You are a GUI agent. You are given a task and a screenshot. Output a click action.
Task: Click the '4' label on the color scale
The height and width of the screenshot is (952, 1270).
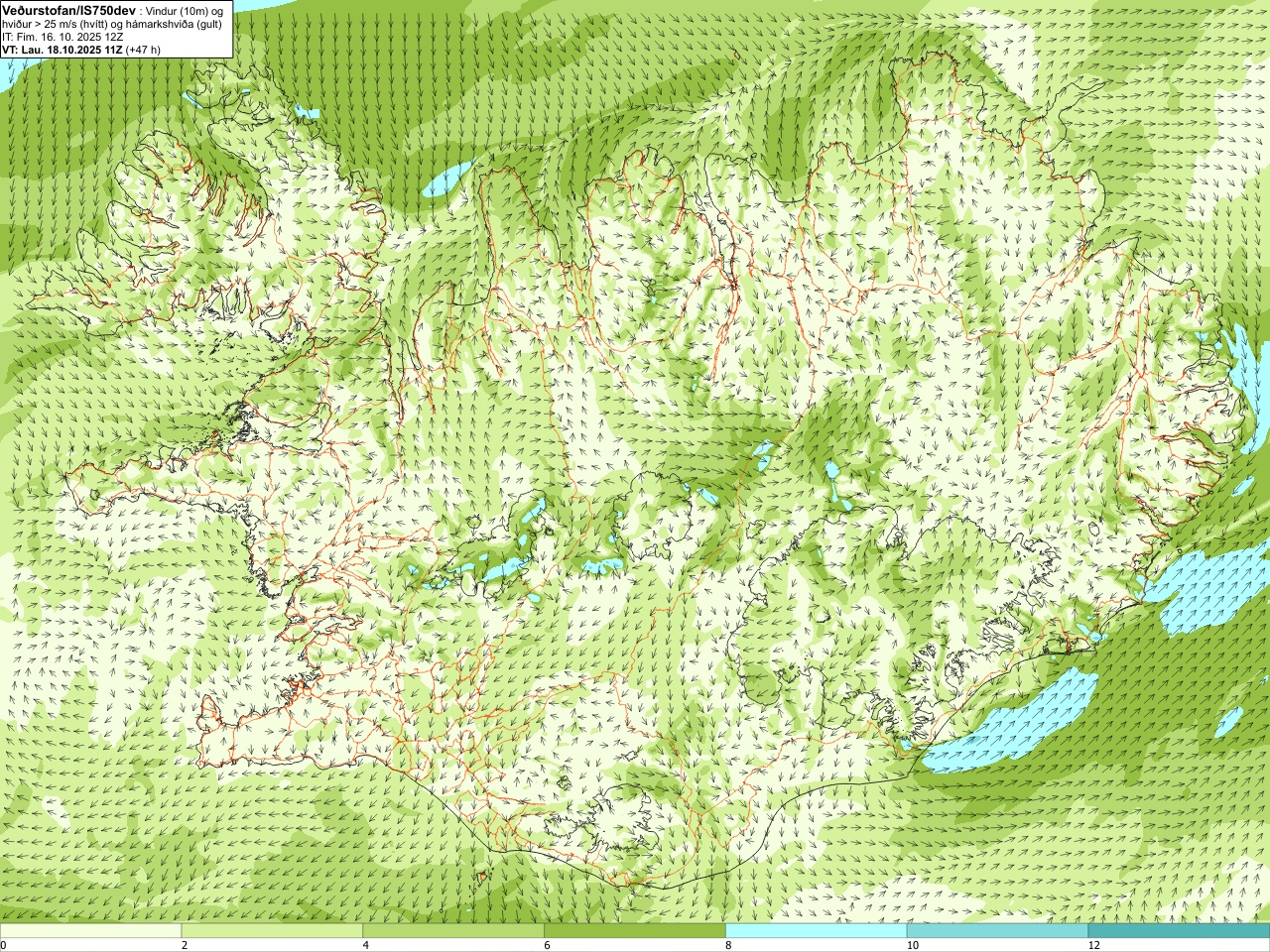coord(366,945)
